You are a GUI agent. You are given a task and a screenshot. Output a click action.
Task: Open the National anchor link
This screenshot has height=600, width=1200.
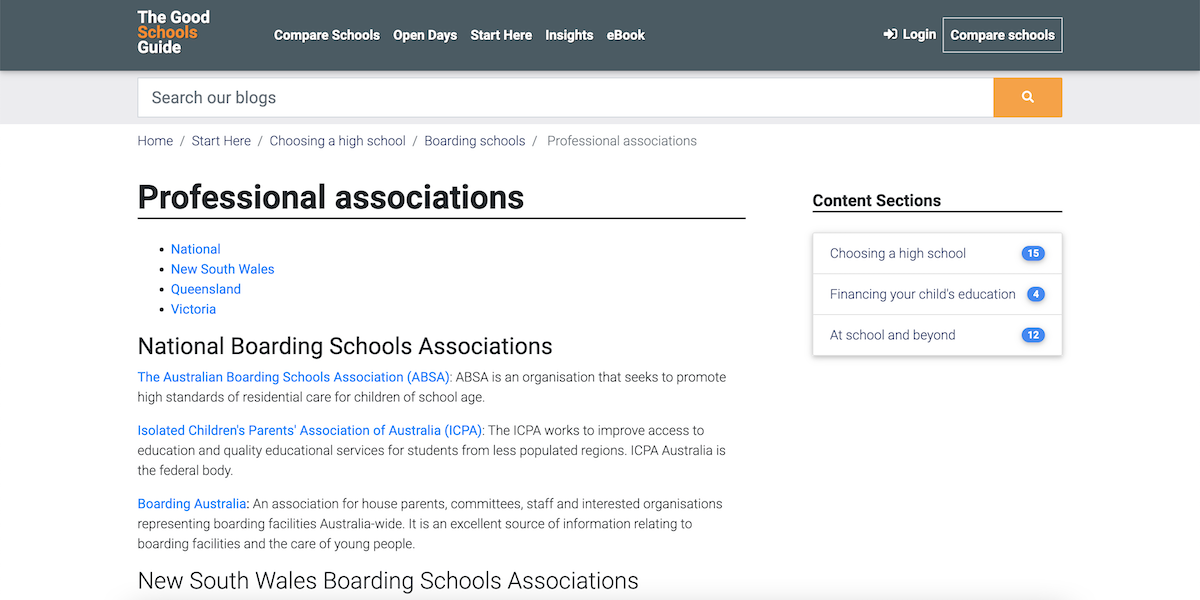[x=195, y=248]
